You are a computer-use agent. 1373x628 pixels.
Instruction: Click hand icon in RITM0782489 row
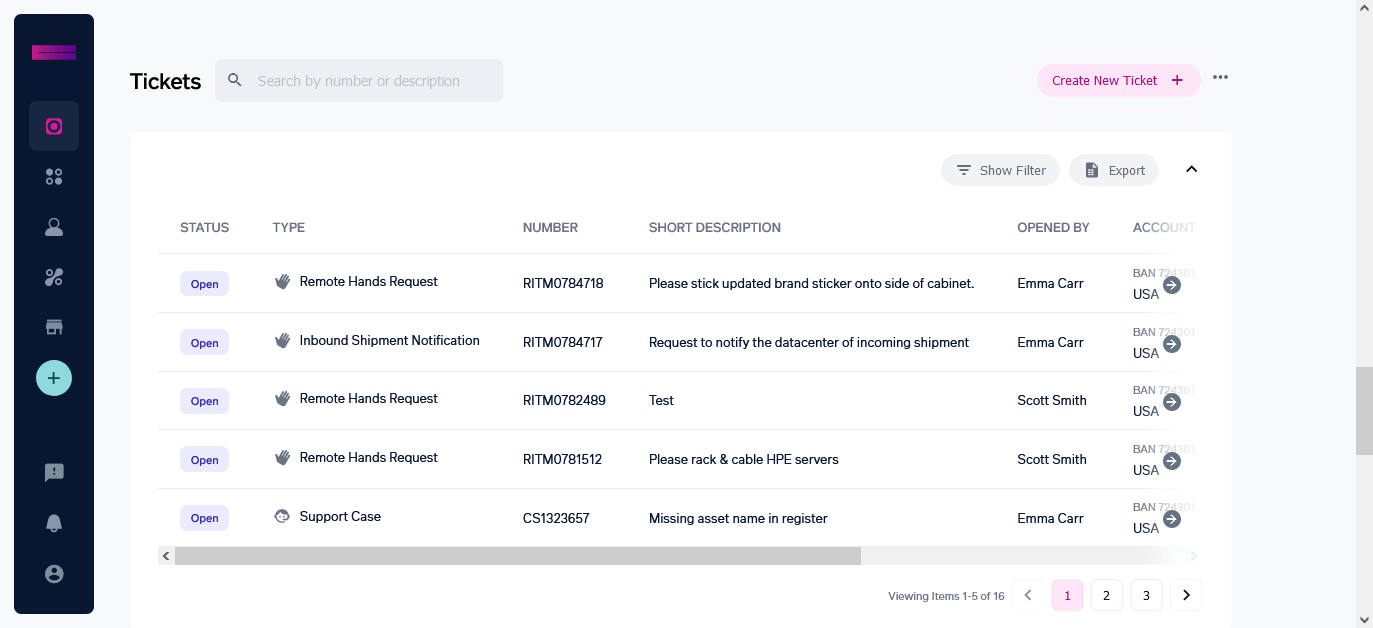[282, 398]
